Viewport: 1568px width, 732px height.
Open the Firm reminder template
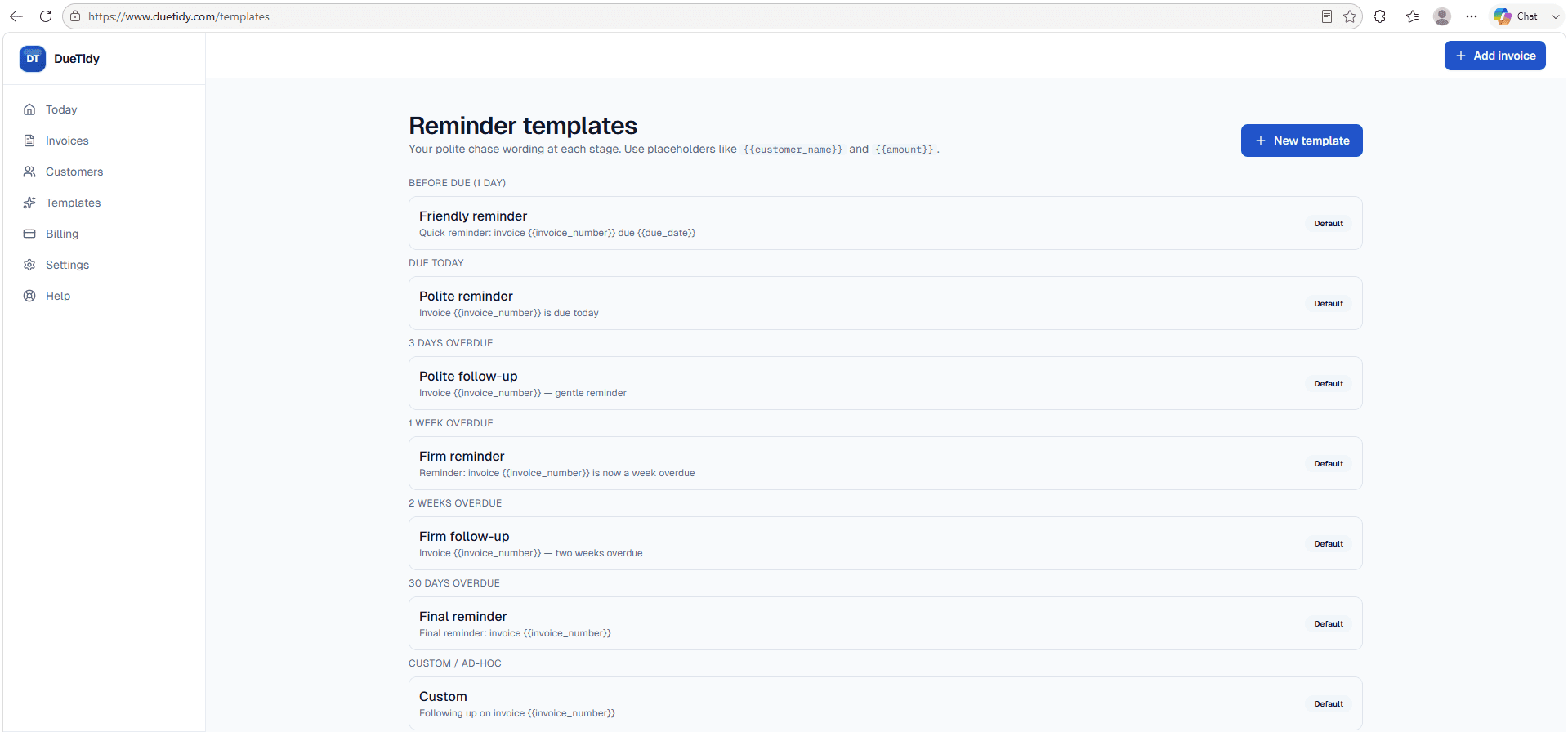tap(885, 463)
